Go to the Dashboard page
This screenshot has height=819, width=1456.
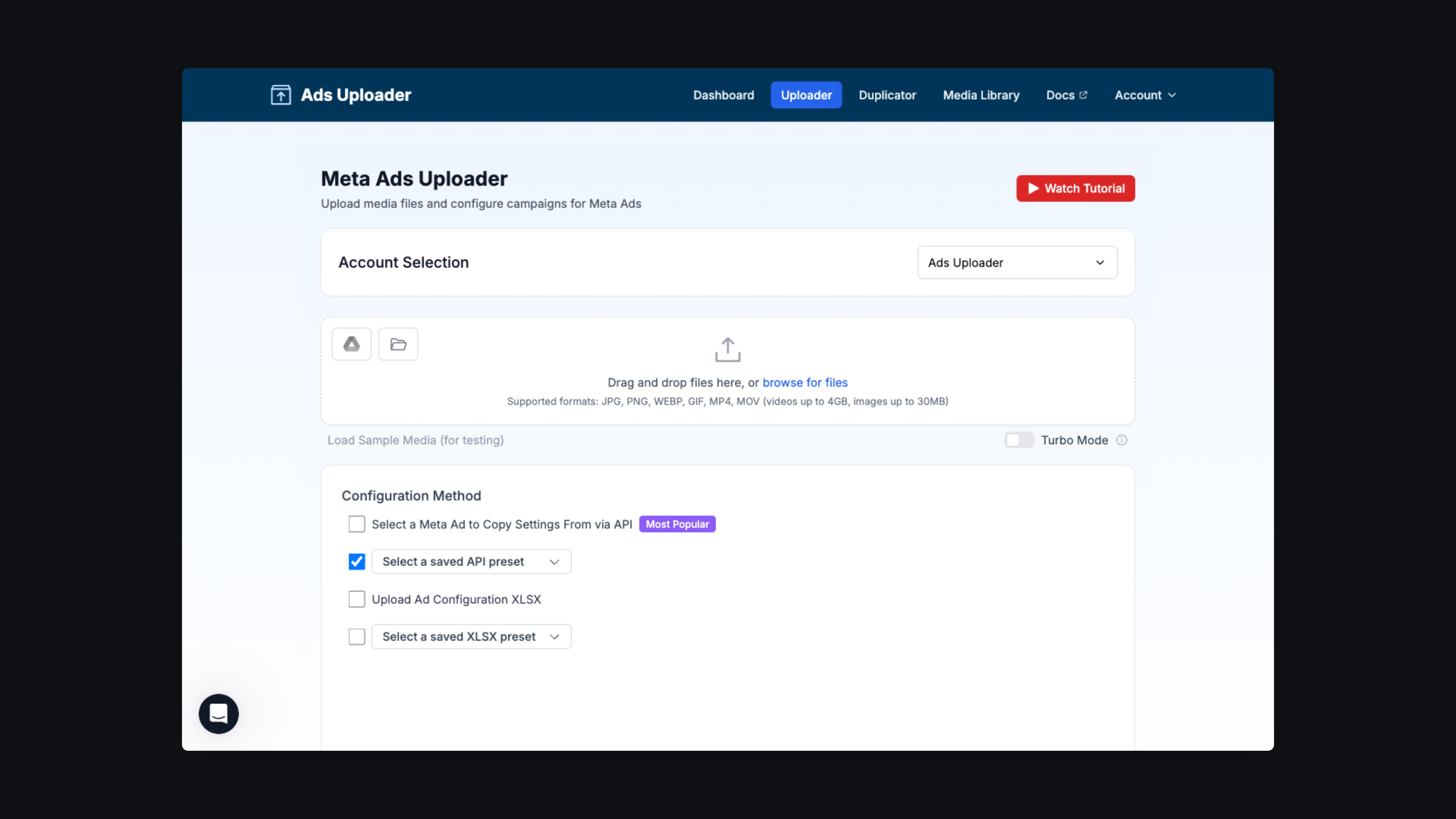pyautogui.click(x=723, y=95)
